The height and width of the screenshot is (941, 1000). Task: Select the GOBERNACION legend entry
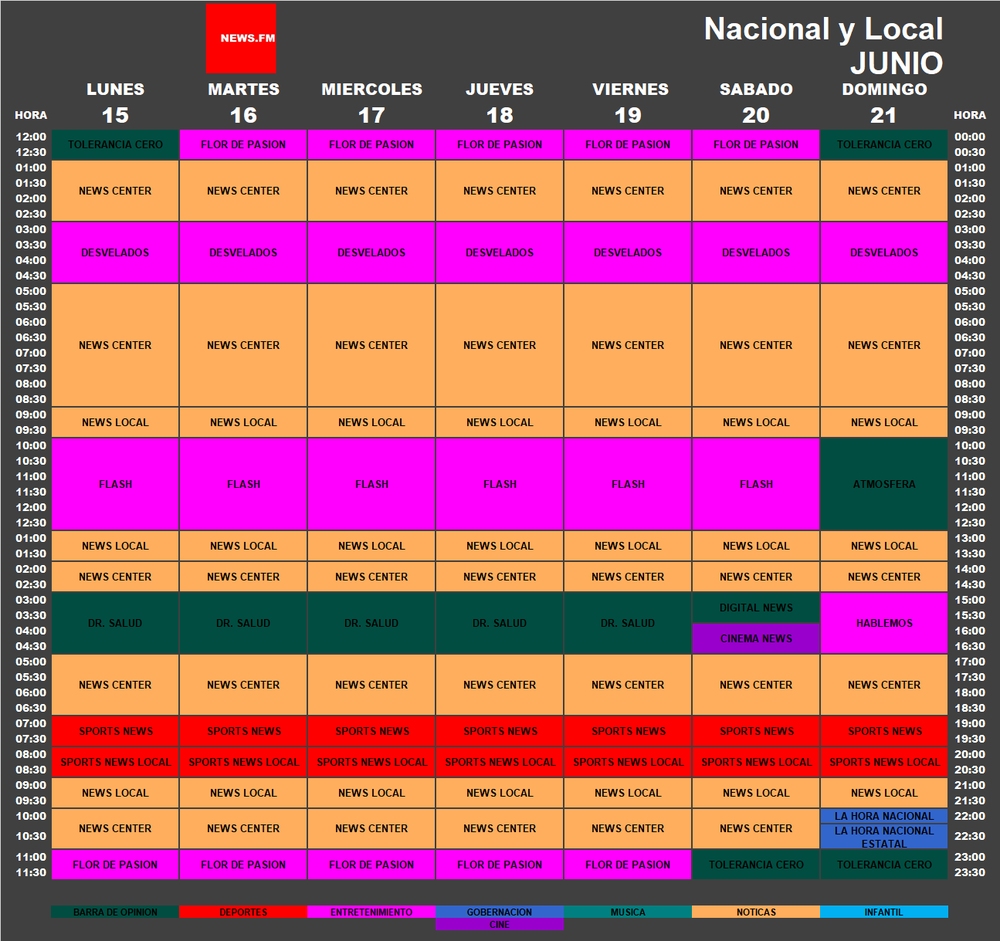coord(499,911)
